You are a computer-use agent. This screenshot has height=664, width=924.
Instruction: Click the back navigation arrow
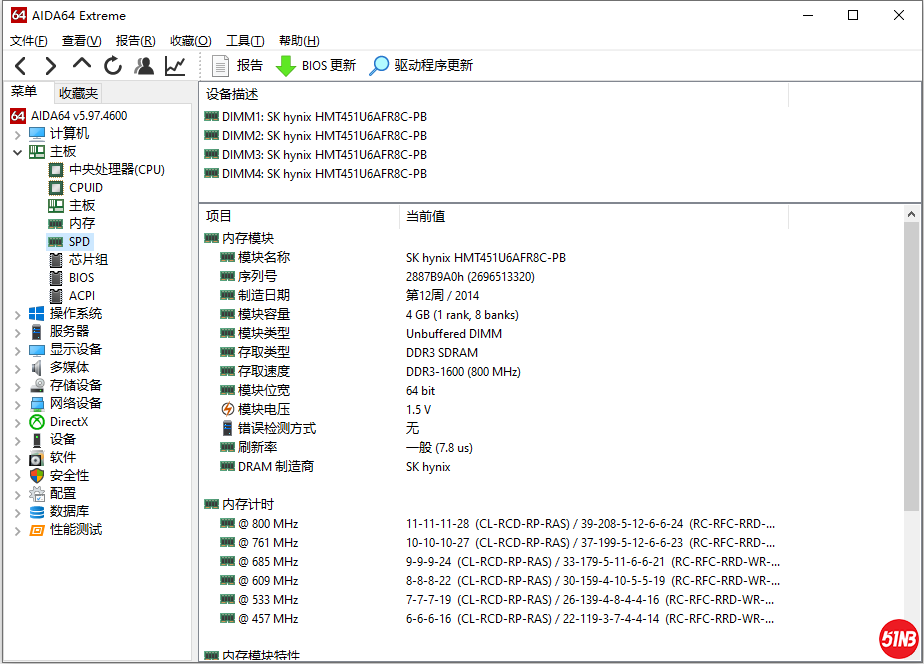[x=20, y=66]
